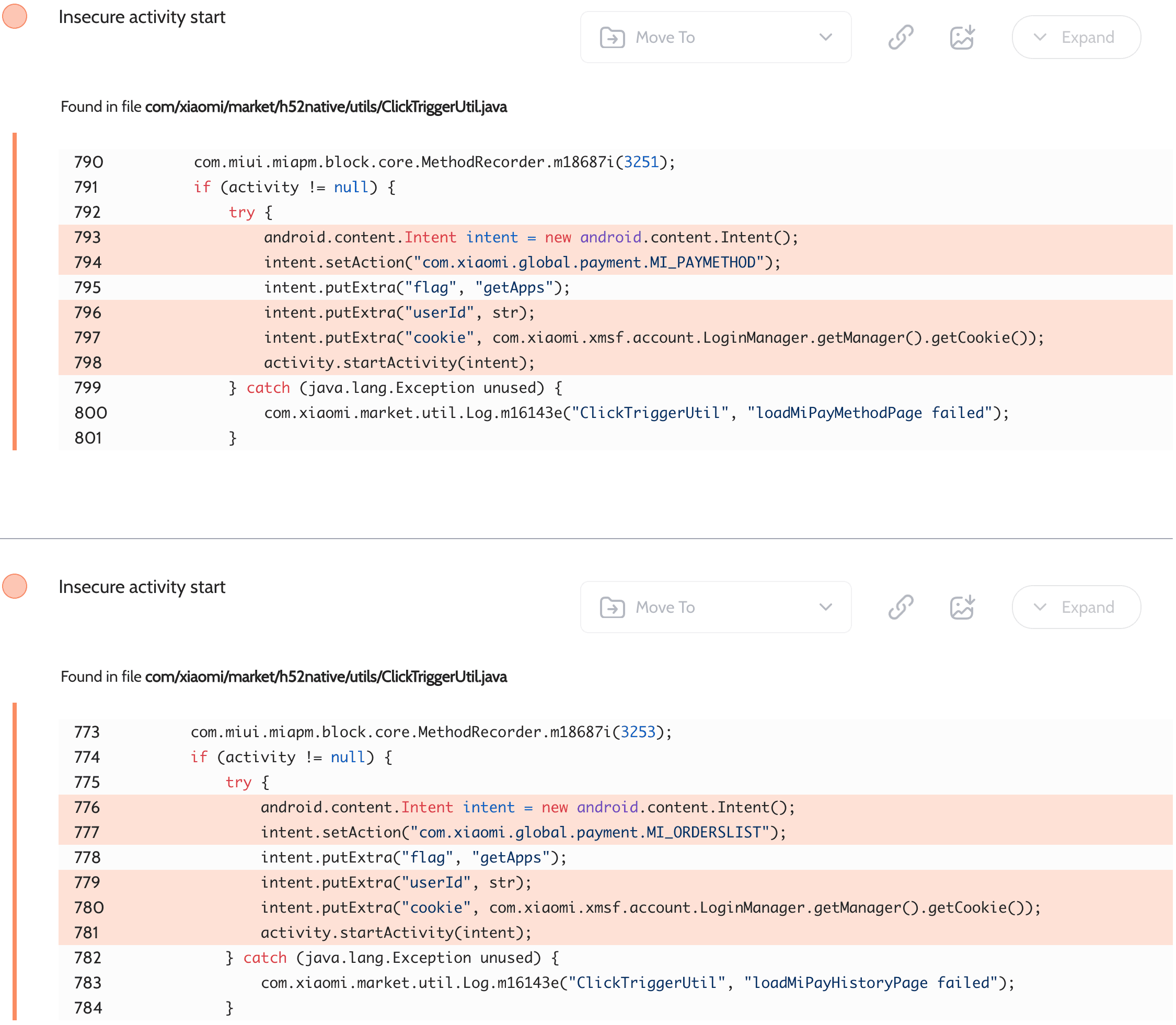Open second Move To dropdown
1176x1025 pixels.
pos(716,607)
